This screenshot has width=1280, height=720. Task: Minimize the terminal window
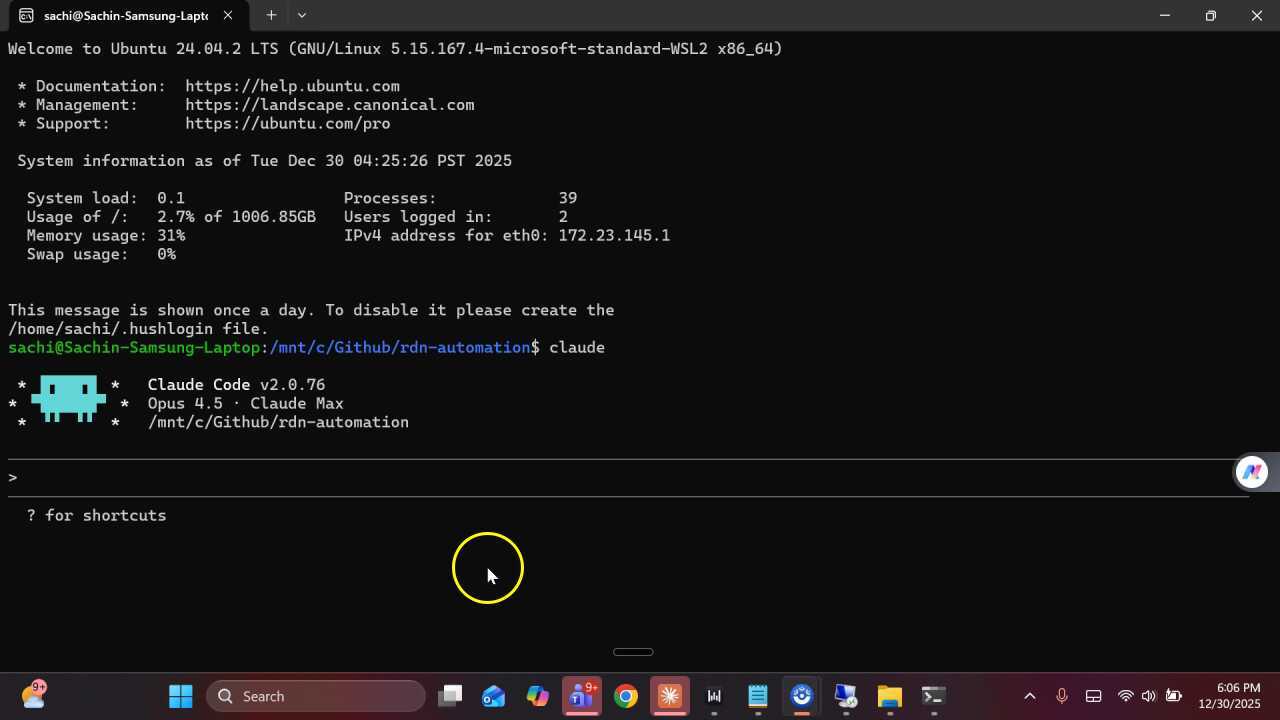1165,15
